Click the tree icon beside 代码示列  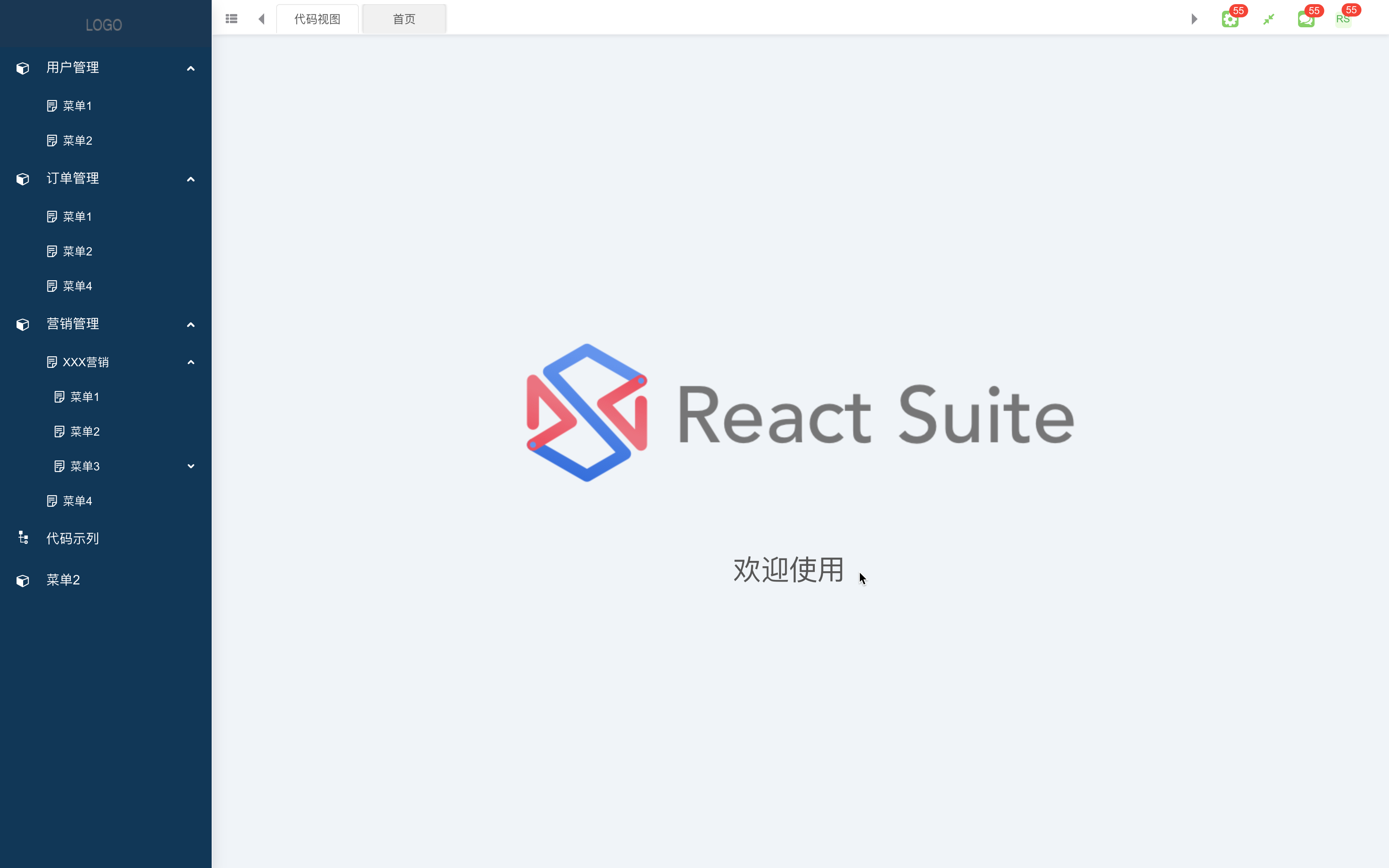pos(23,538)
